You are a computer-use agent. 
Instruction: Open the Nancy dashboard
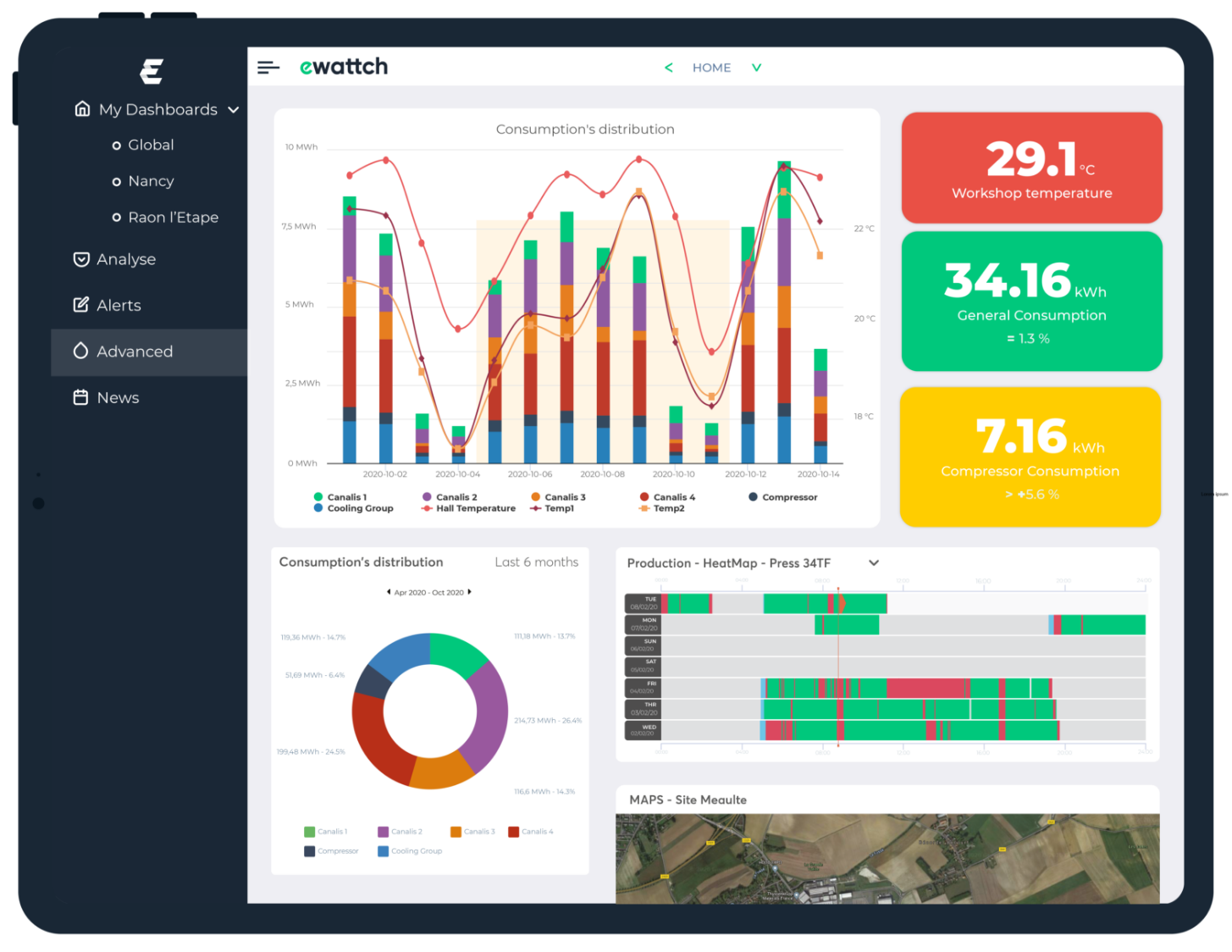point(151,181)
